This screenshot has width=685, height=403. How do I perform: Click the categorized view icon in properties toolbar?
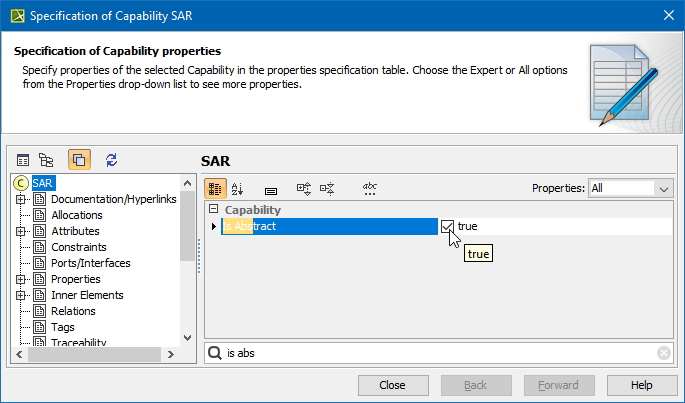215,188
